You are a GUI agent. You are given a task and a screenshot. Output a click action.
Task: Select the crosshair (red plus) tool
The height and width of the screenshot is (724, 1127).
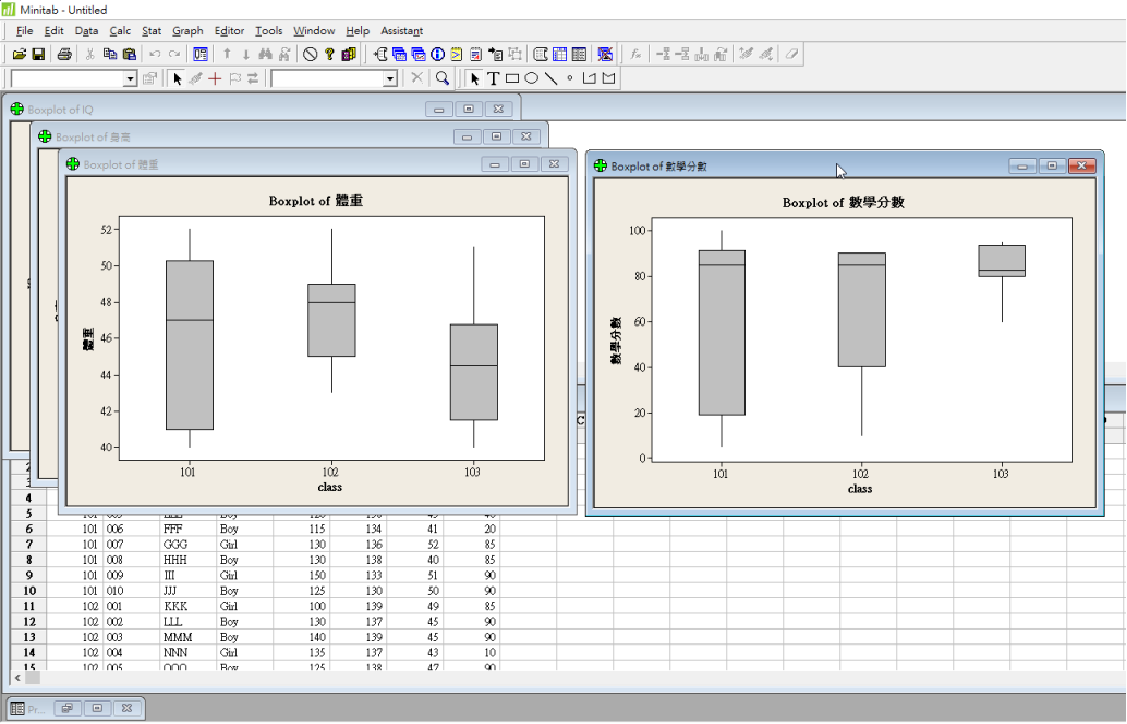click(x=214, y=78)
